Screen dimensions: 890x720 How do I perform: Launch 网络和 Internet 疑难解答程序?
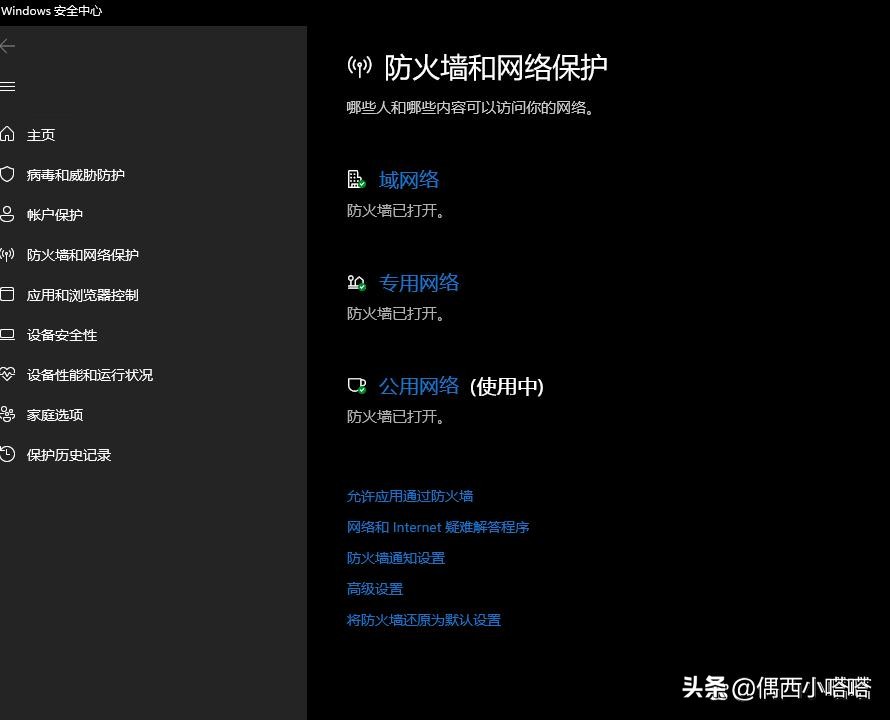pos(437,526)
